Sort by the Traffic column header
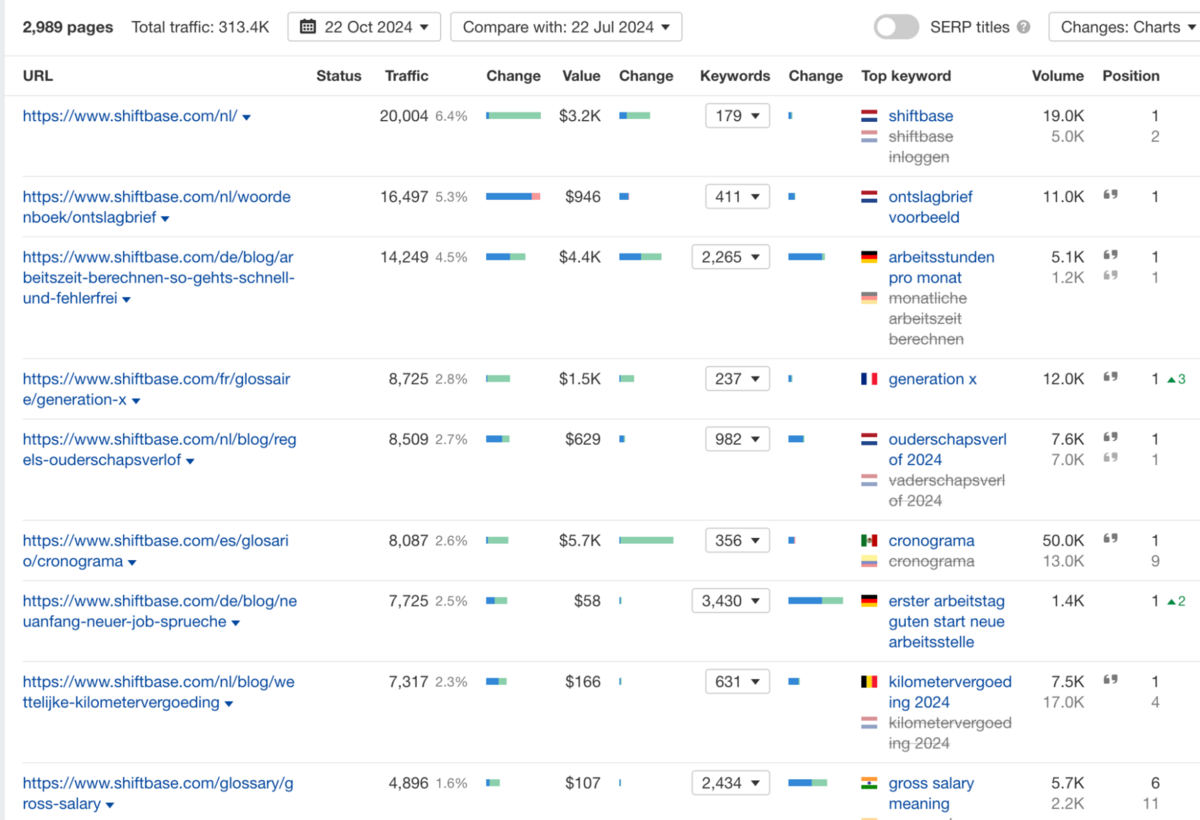Image resolution: width=1200 pixels, height=820 pixels. [x=406, y=76]
